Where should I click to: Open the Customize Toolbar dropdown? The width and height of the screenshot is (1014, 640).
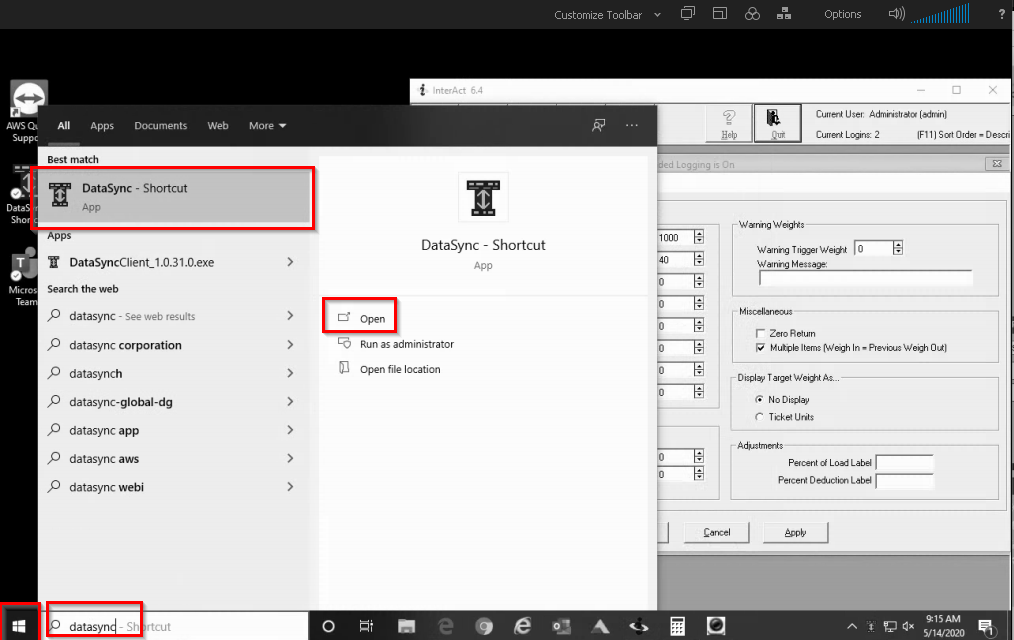coord(607,14)
